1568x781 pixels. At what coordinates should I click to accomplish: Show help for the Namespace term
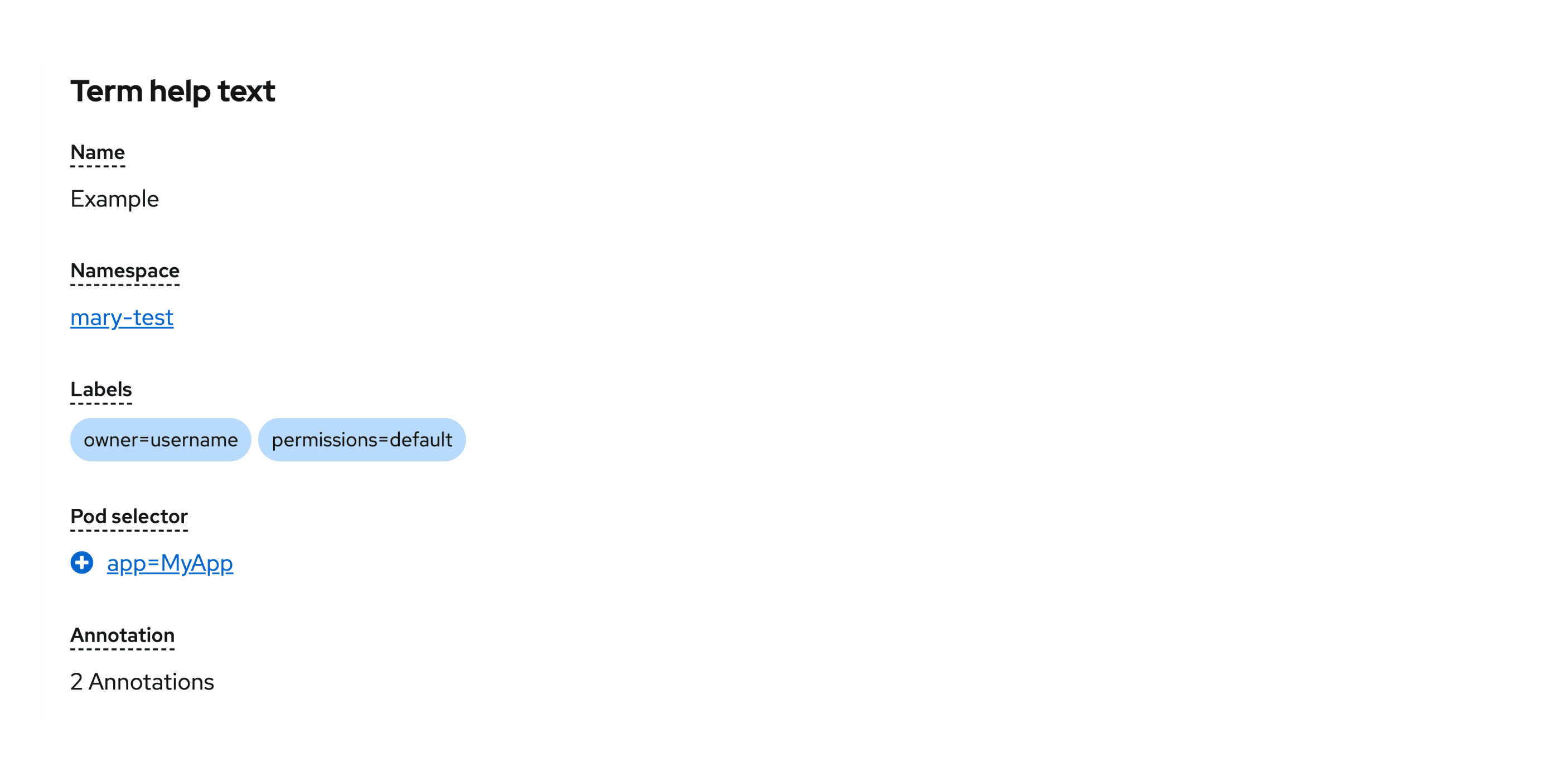[x=125, y=272]
